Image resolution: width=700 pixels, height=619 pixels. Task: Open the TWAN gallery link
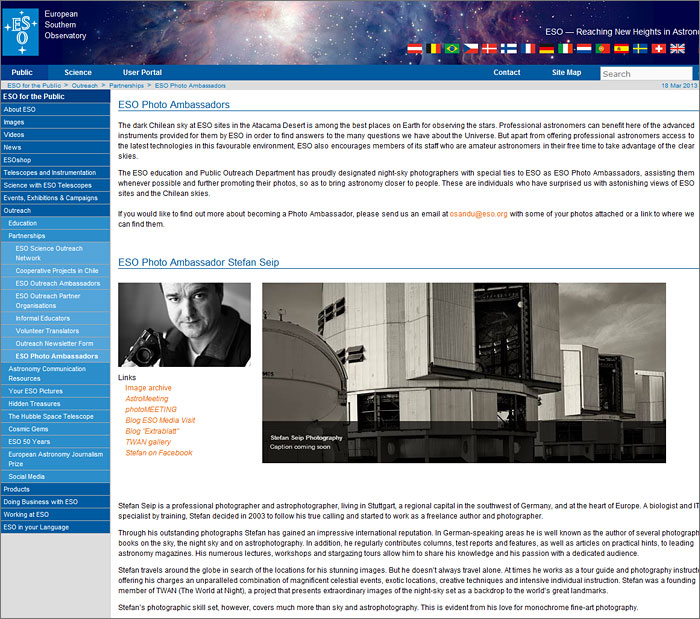coord(148,442)
